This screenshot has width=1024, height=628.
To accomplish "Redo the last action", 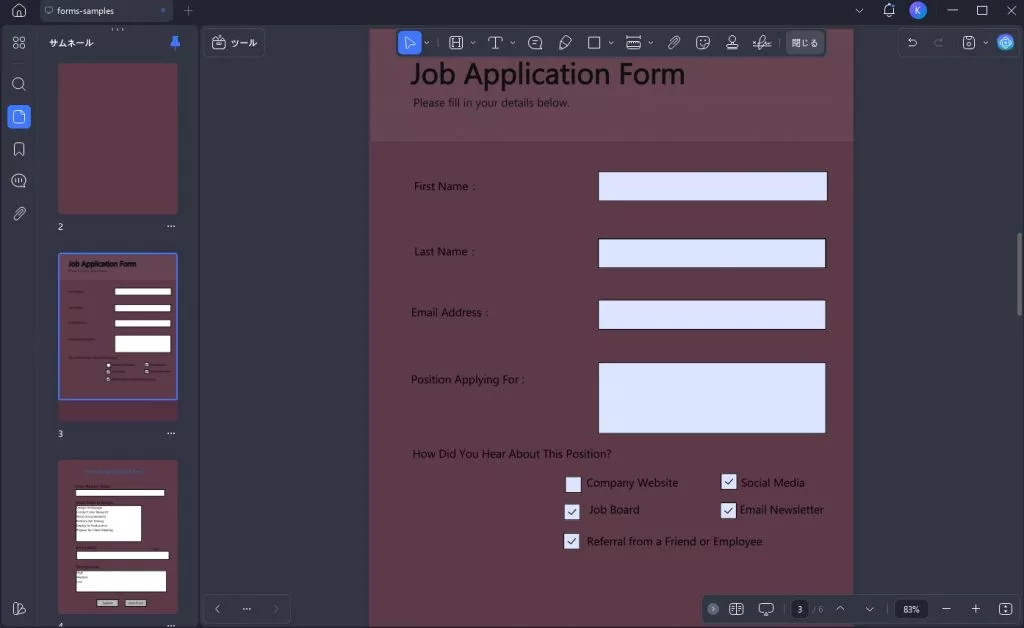I will click(938, 42).
